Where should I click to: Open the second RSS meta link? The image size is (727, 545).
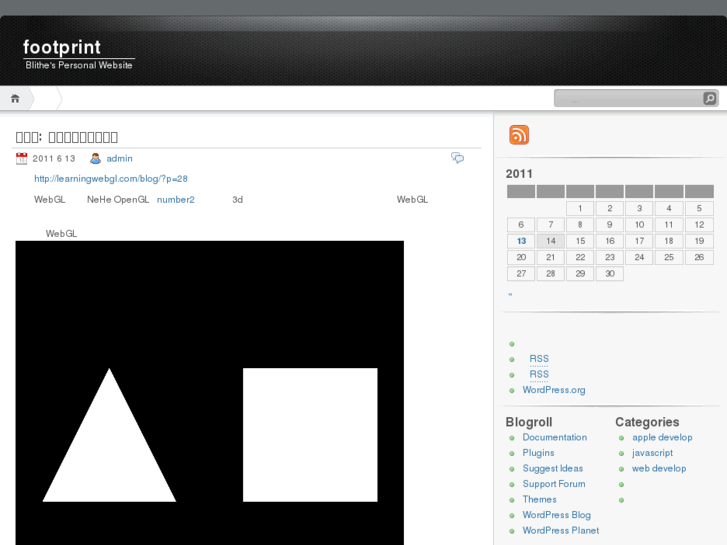click(x=539, y=374)
